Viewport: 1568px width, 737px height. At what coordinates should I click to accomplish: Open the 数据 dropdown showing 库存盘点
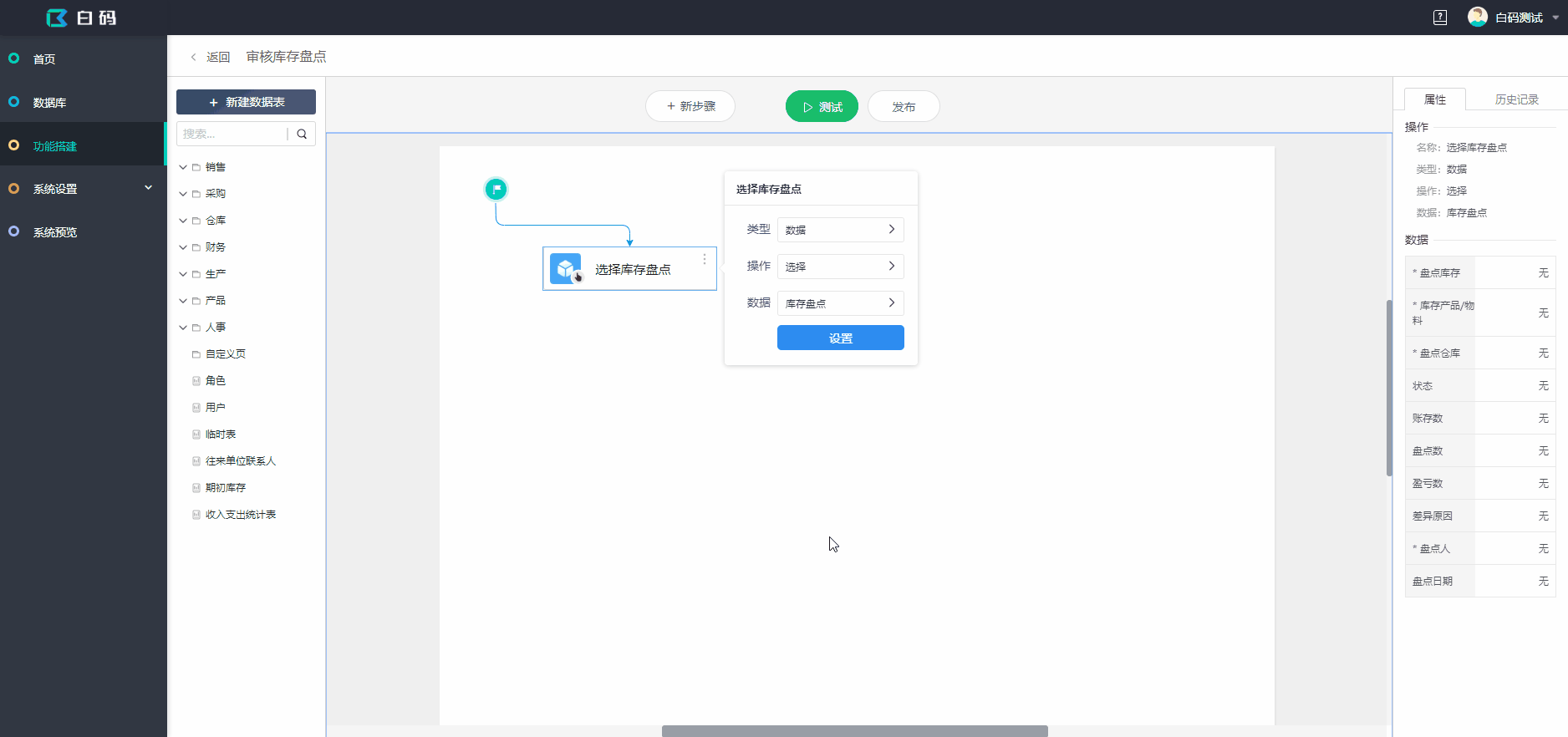840,303
